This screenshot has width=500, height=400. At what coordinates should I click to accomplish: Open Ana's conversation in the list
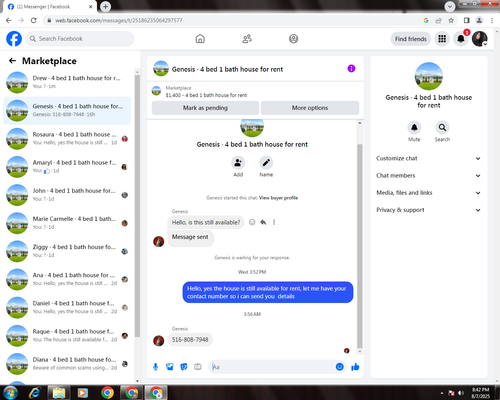pos(67,279)
